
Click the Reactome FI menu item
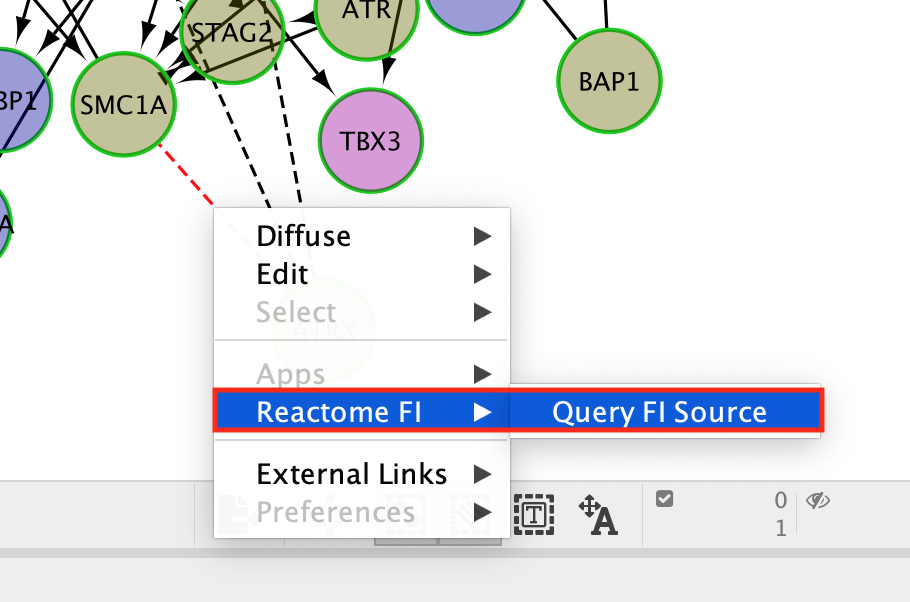338,412
